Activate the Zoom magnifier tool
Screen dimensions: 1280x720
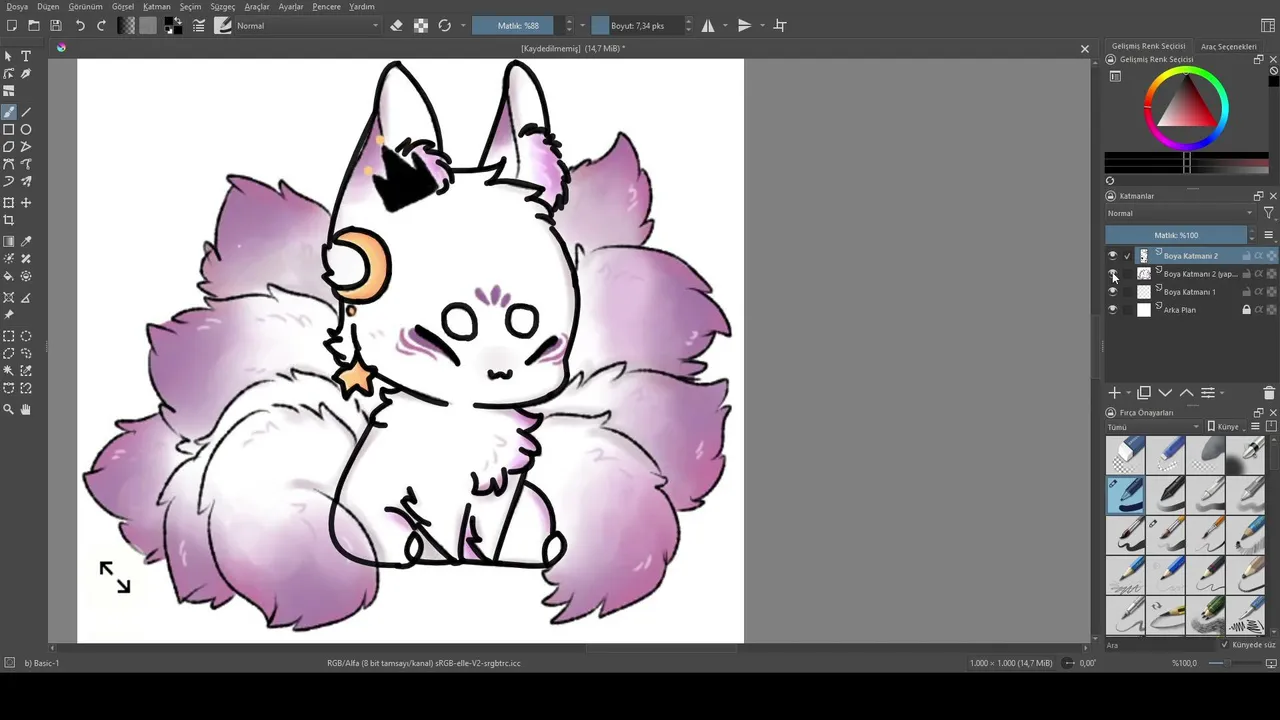tap(9, 409)
